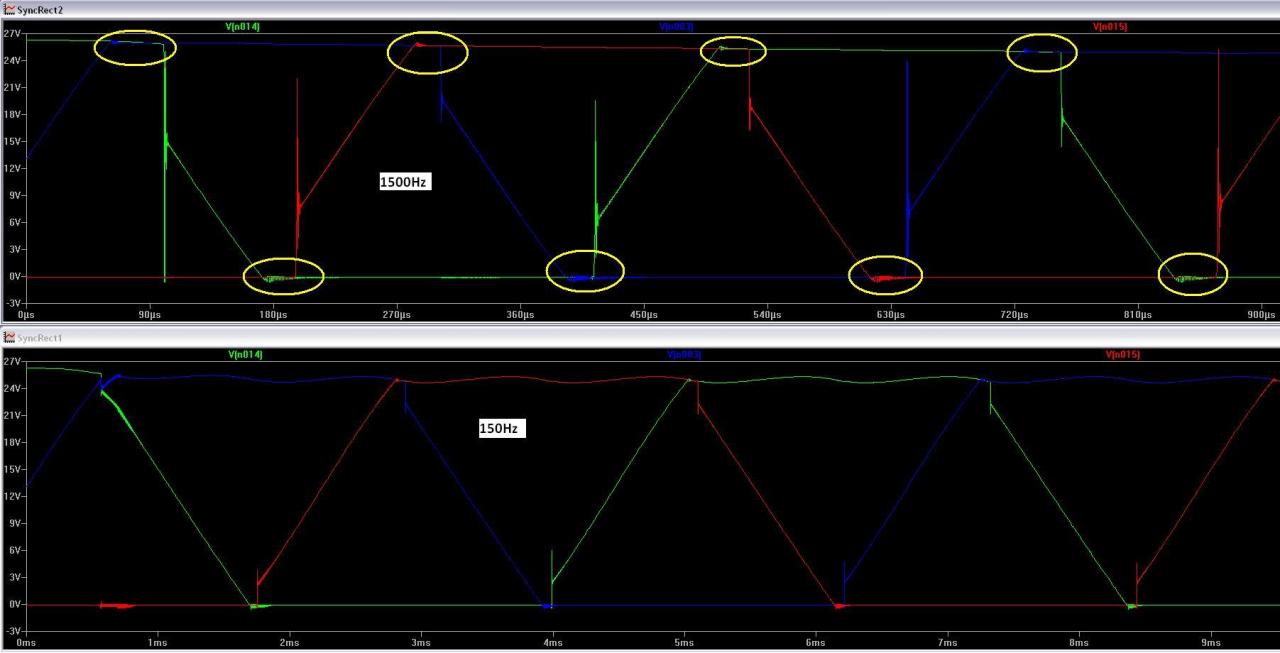Viewport: 1280px width, 653px height.
Task: Click the SyncRect1 pane waveform icon
Action: tap(9, 337)
